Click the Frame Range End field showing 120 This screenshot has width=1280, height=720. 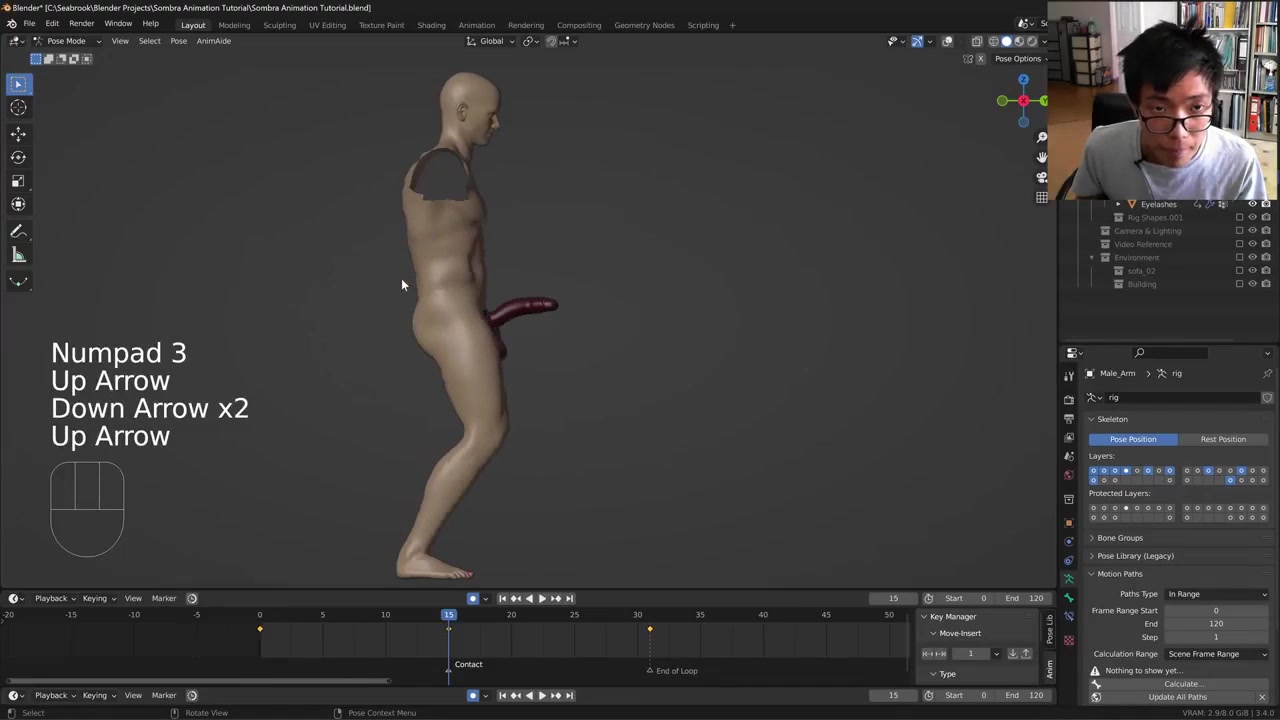pos(1215,624)
